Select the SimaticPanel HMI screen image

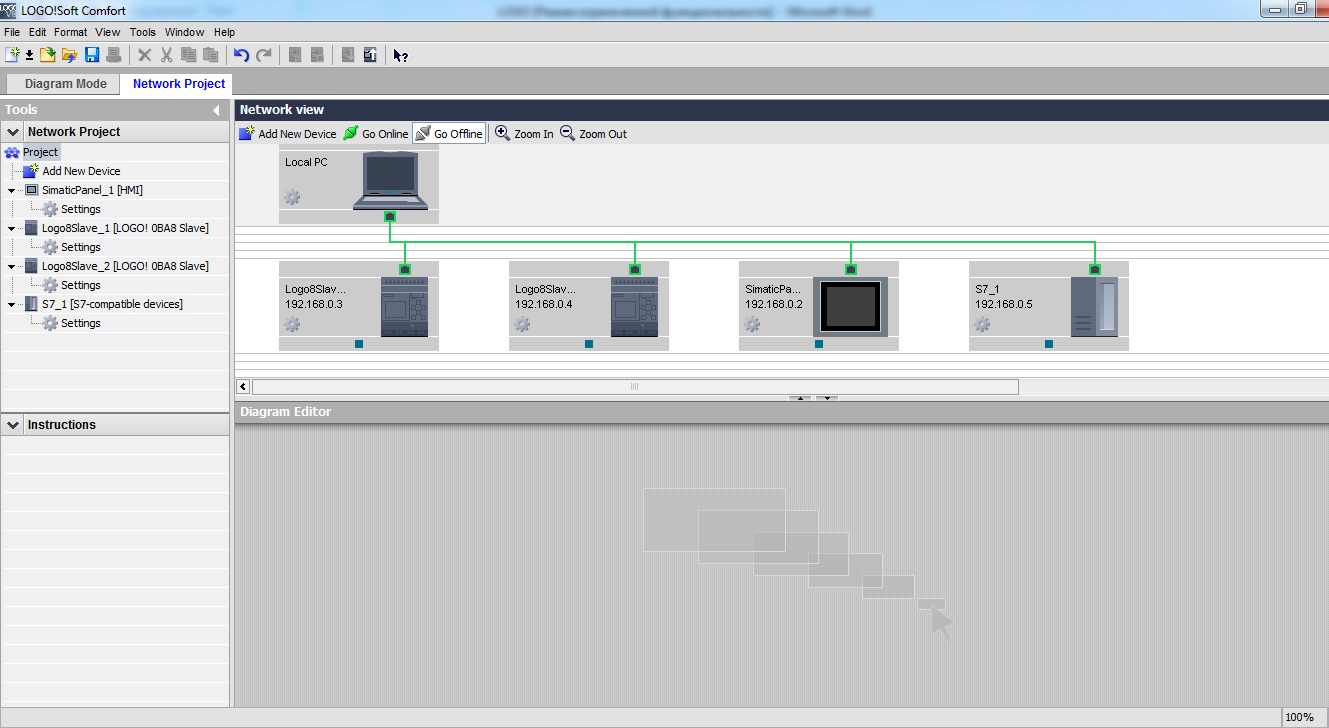pos(850,307)
